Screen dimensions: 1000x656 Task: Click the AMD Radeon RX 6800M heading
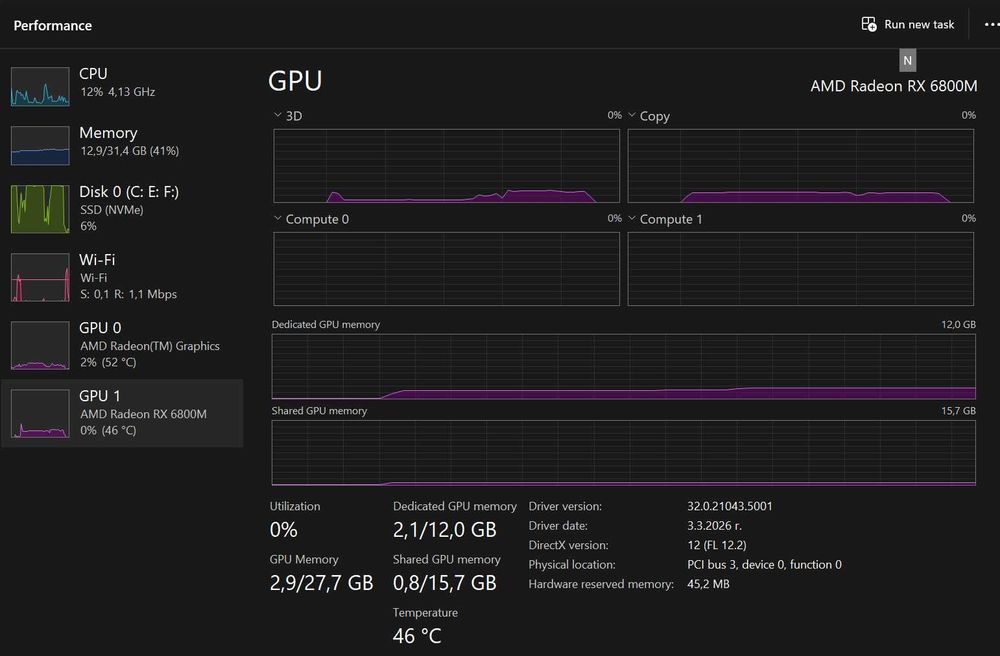click(x=893, y=86)
